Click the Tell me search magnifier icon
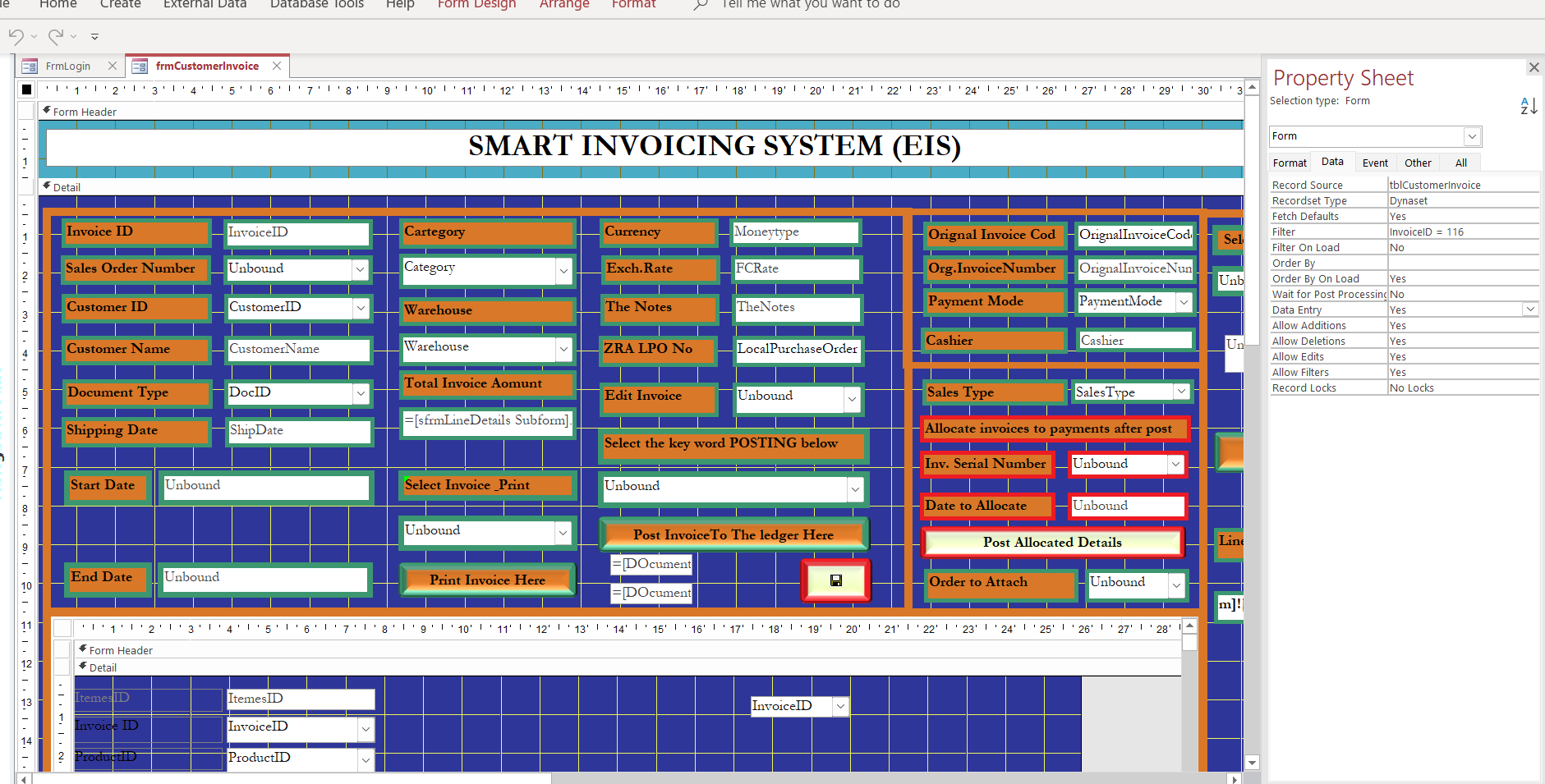The image size is (1545, 784). [x=700, y=5]
